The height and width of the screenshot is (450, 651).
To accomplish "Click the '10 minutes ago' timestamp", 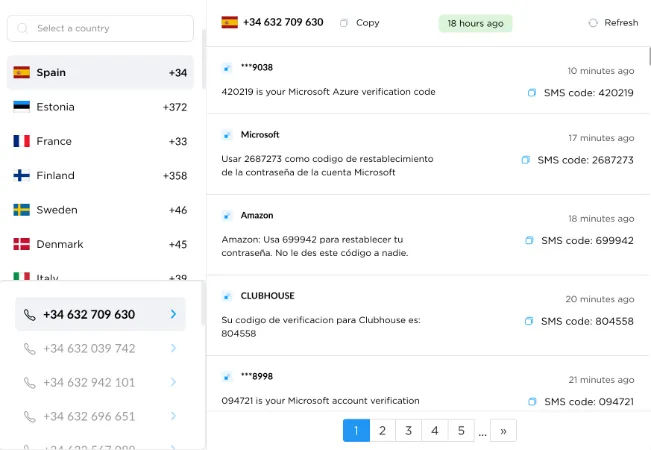I will [601, 71].
